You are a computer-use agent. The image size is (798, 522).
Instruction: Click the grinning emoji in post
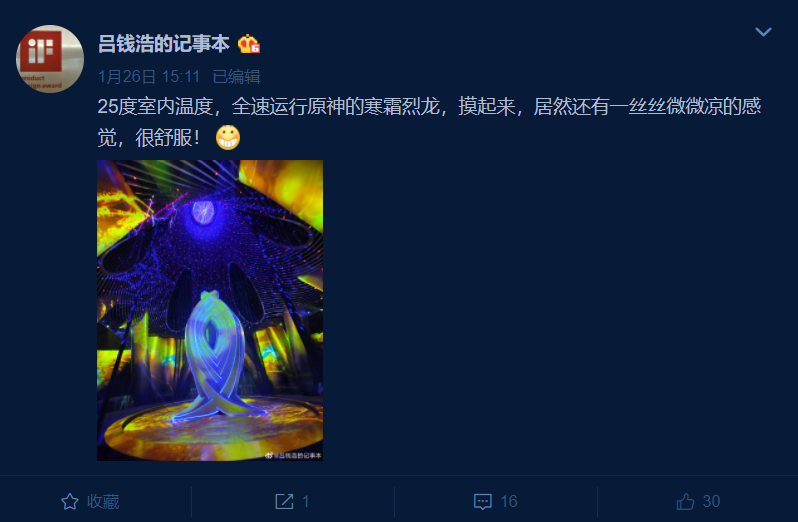(227, 137)
